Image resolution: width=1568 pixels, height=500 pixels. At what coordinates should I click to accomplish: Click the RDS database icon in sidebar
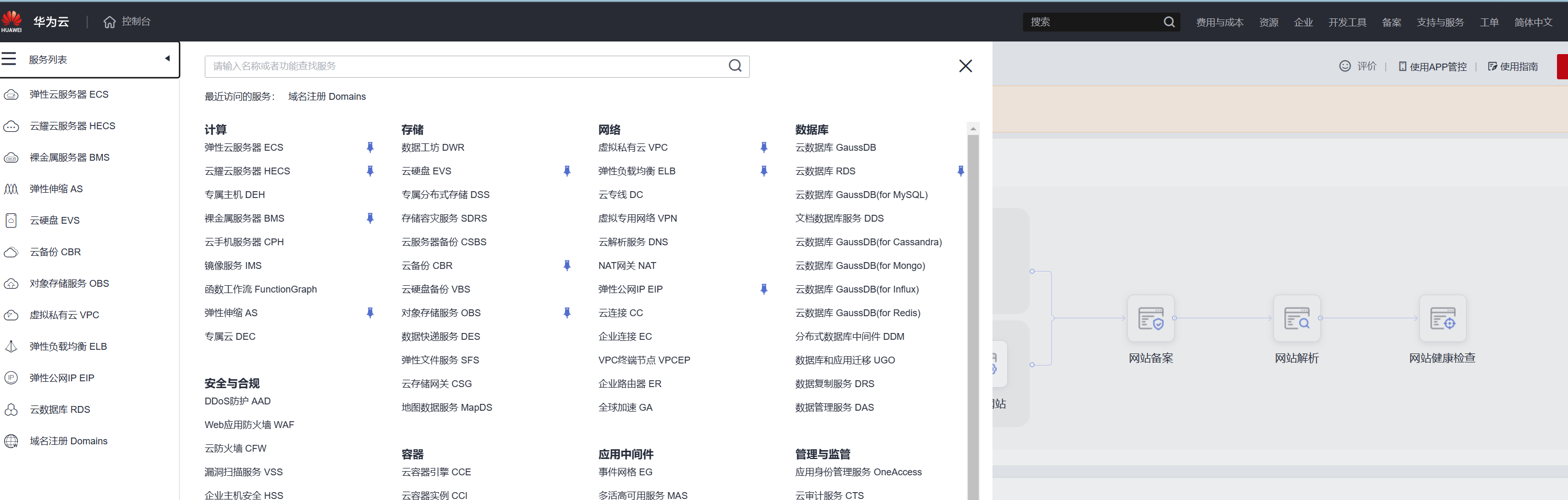pos(11,410)
